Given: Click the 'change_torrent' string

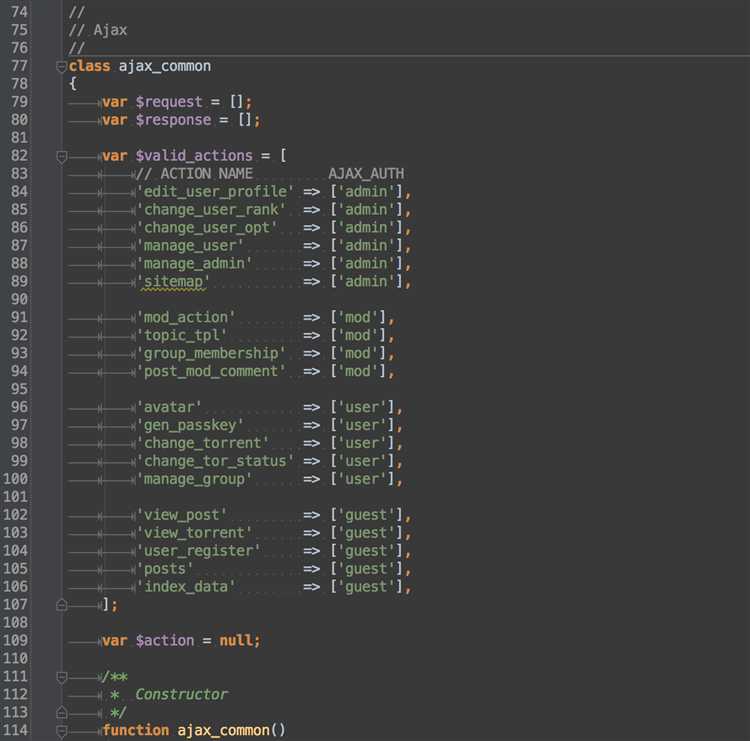Looking at the screenshot, I should tap(202, 443).
